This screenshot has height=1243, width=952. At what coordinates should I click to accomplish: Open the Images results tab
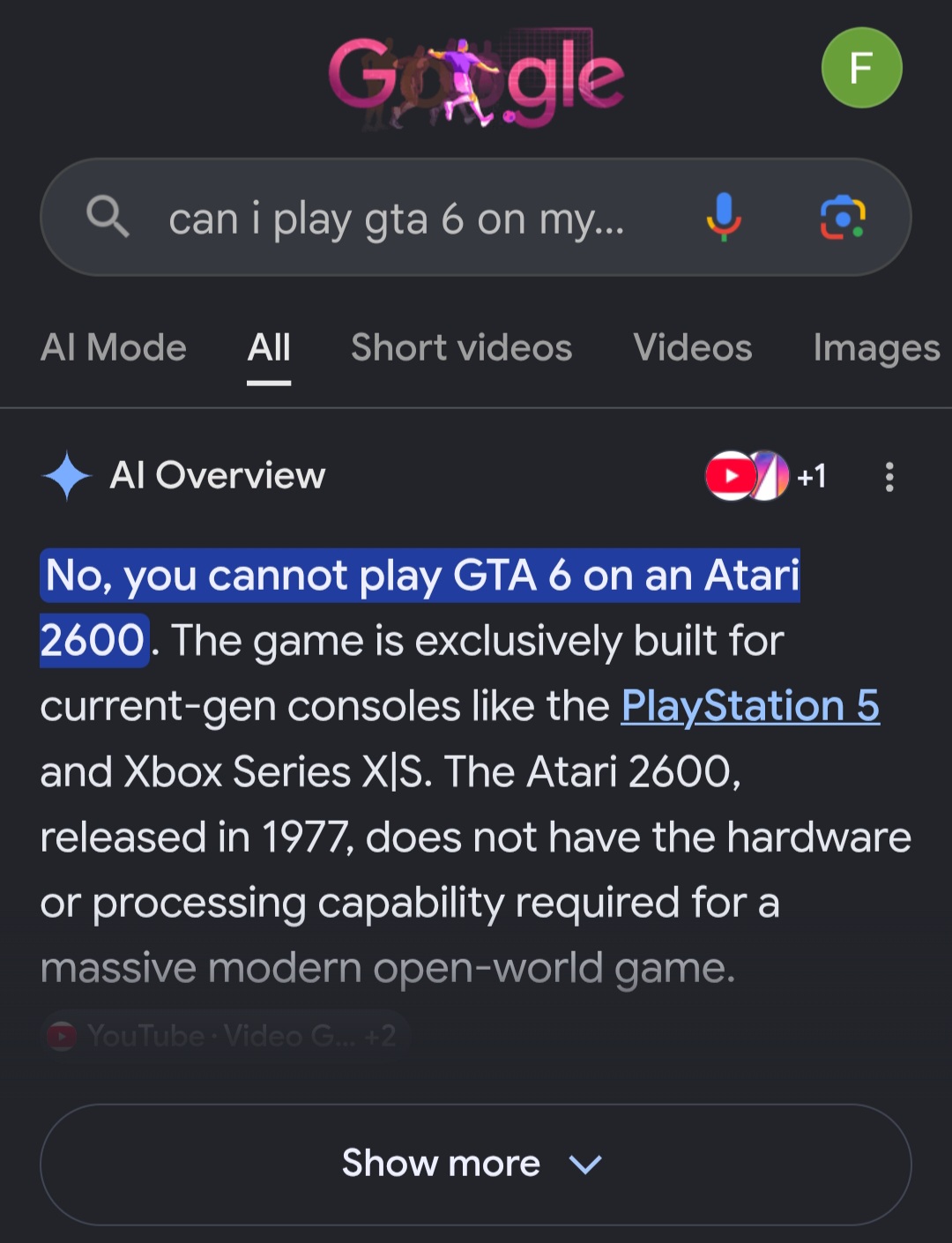point(877,349)
